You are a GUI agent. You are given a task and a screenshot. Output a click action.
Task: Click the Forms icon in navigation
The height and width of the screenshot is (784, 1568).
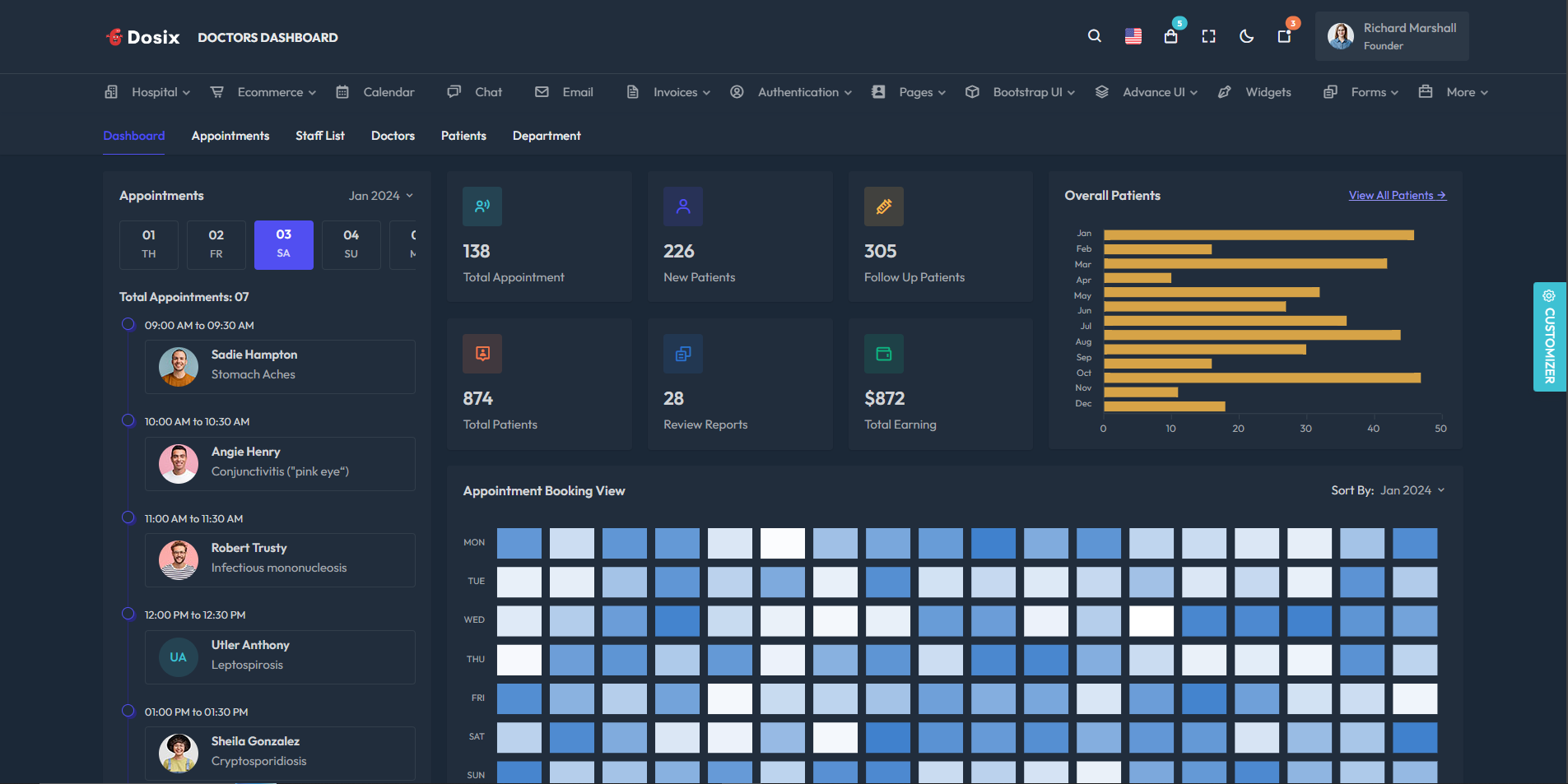[x=1330, y=92]
